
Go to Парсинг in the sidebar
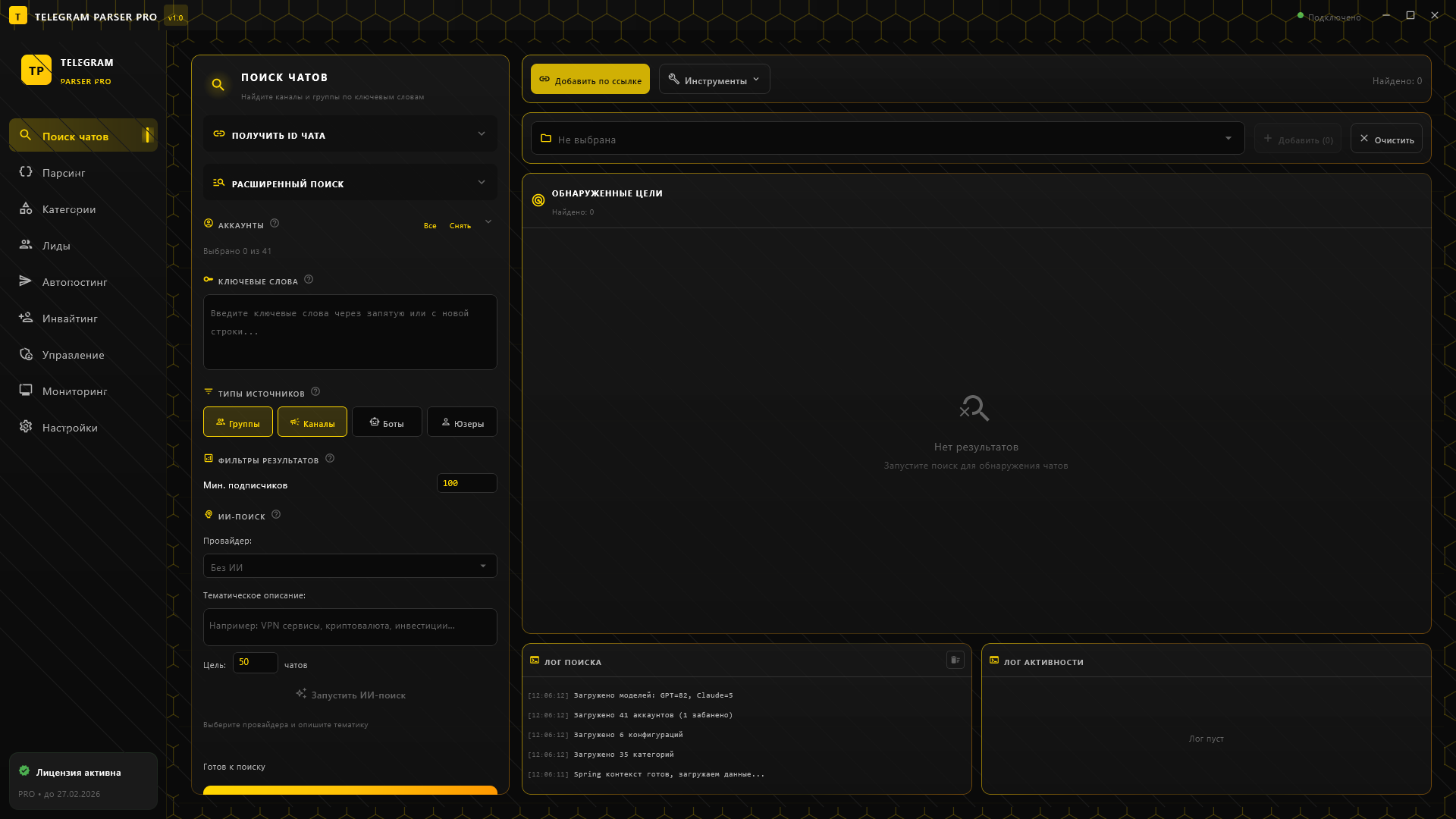(64, 173)
